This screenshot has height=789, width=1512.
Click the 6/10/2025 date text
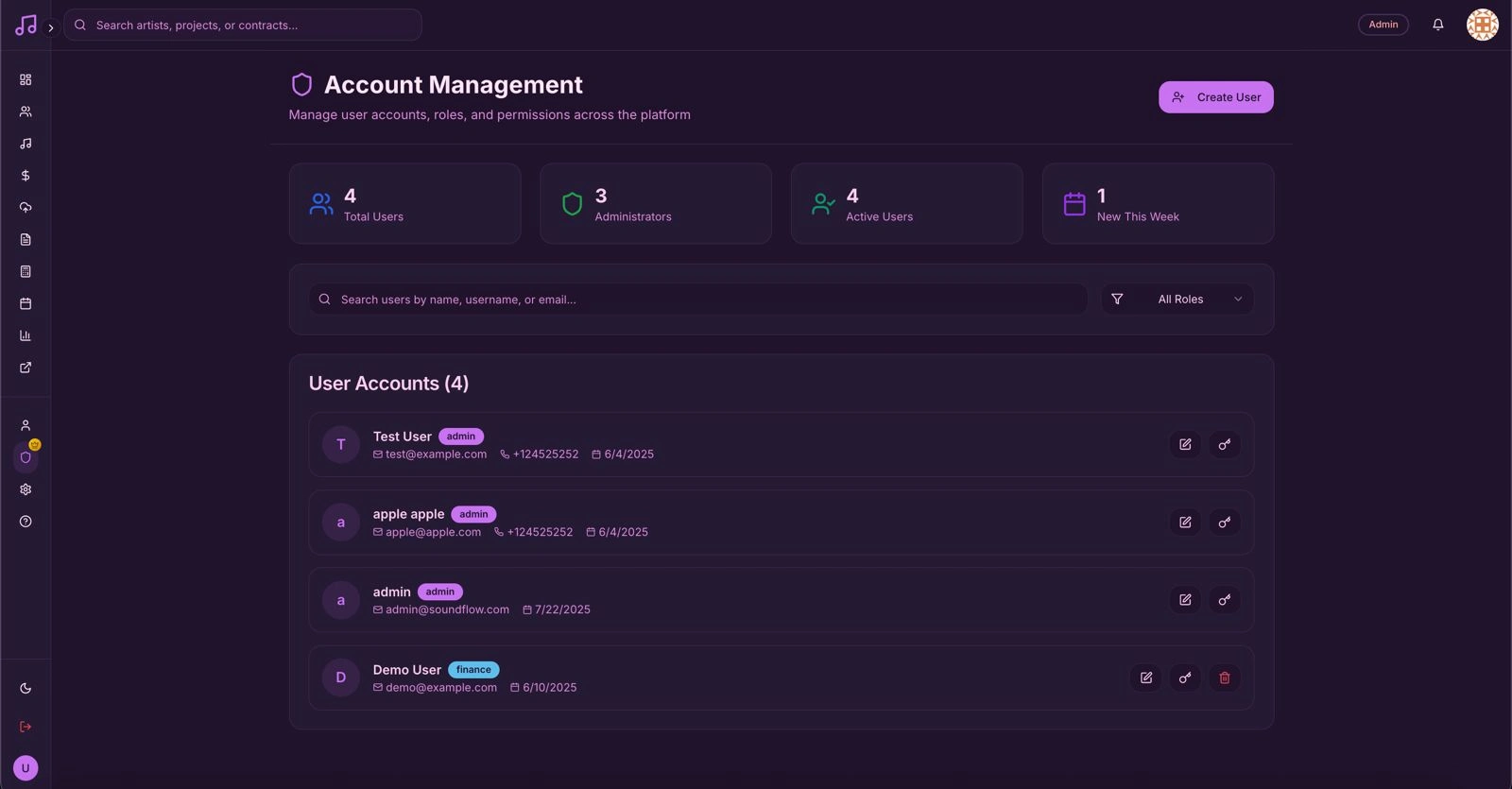[x=549, y=688]
